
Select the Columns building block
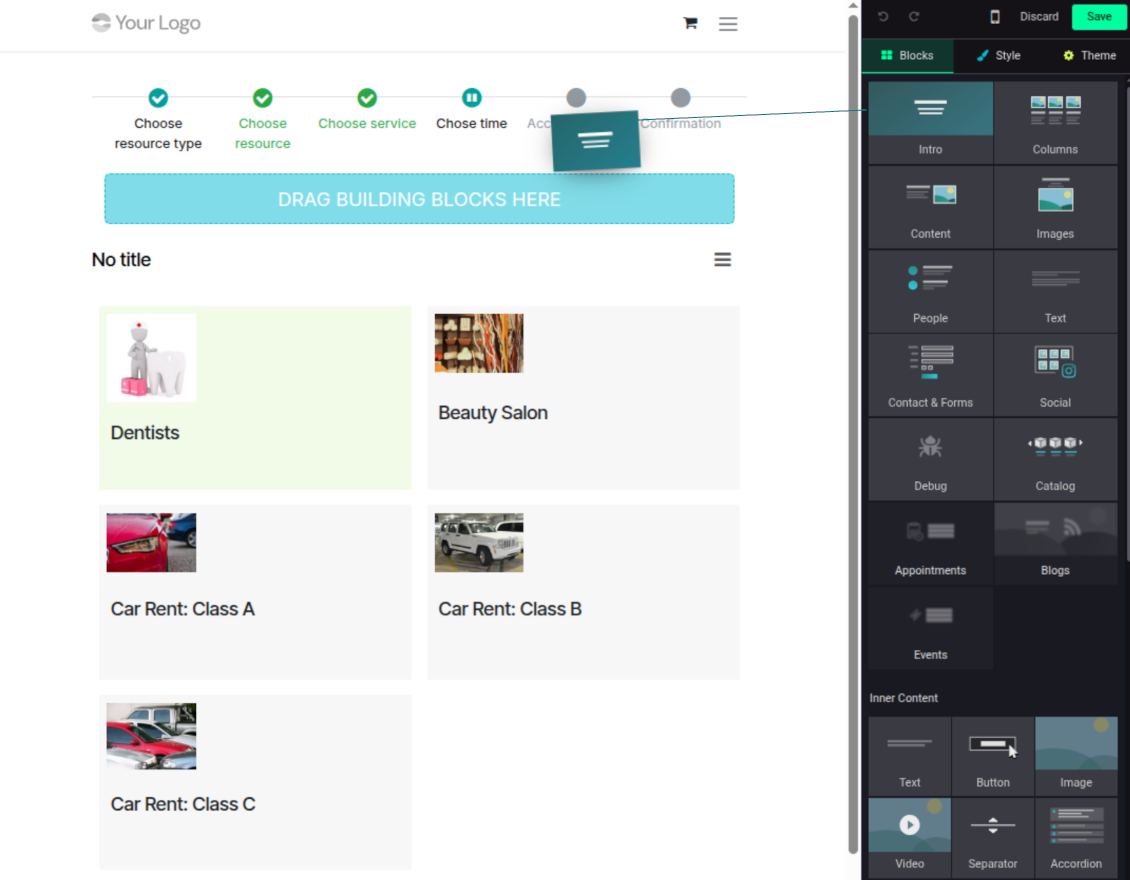[x=1055, y=123]
